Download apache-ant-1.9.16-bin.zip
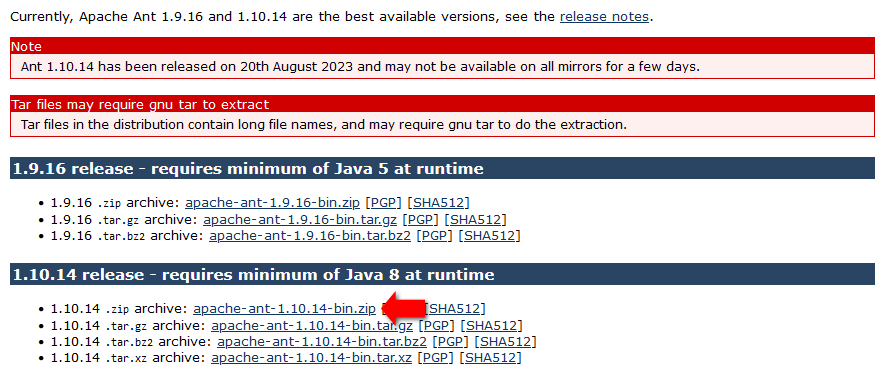Image resolution: width=880 pixels, height=376 pixels. [273, 203]
